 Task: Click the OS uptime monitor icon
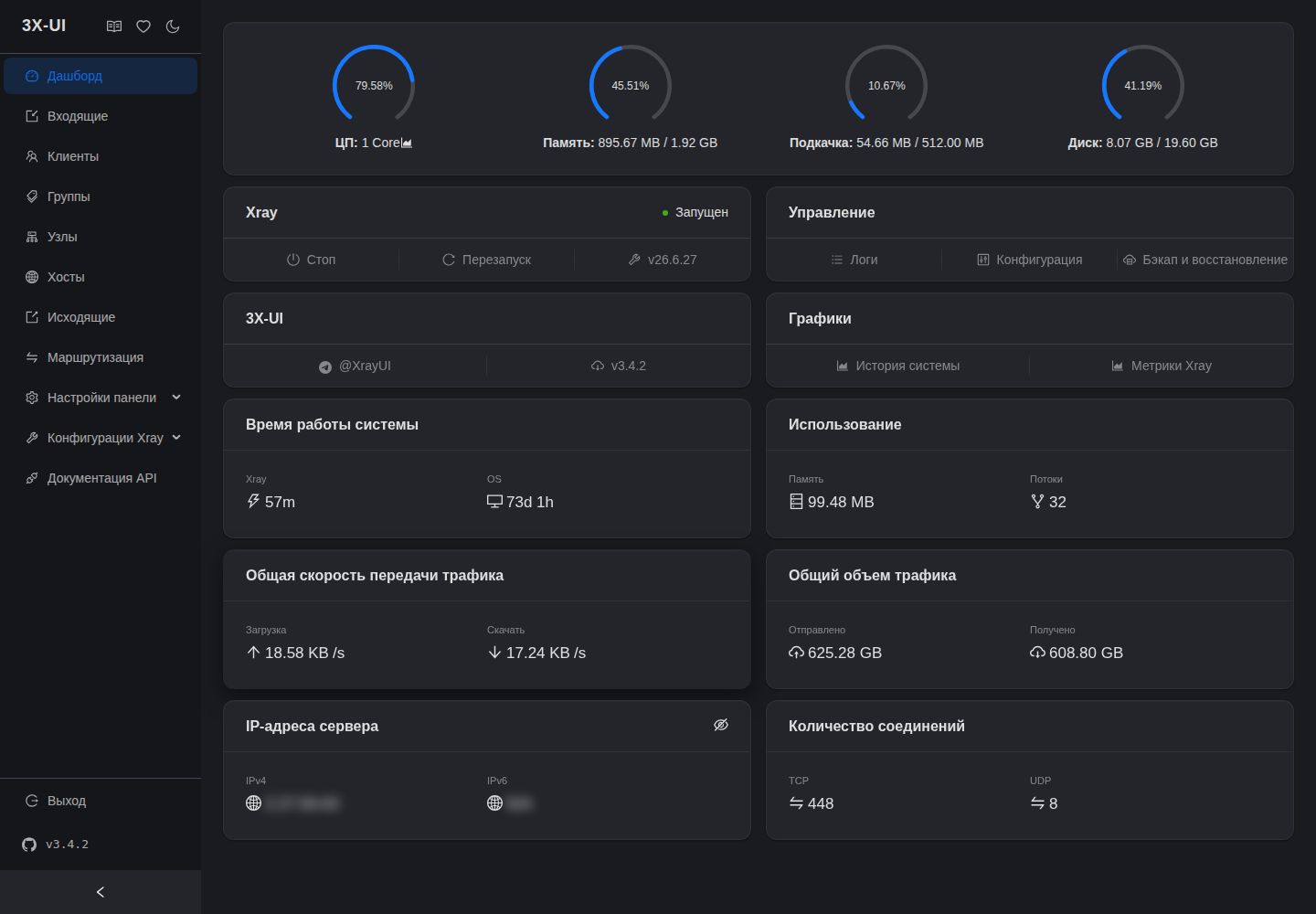coord(495,502)
